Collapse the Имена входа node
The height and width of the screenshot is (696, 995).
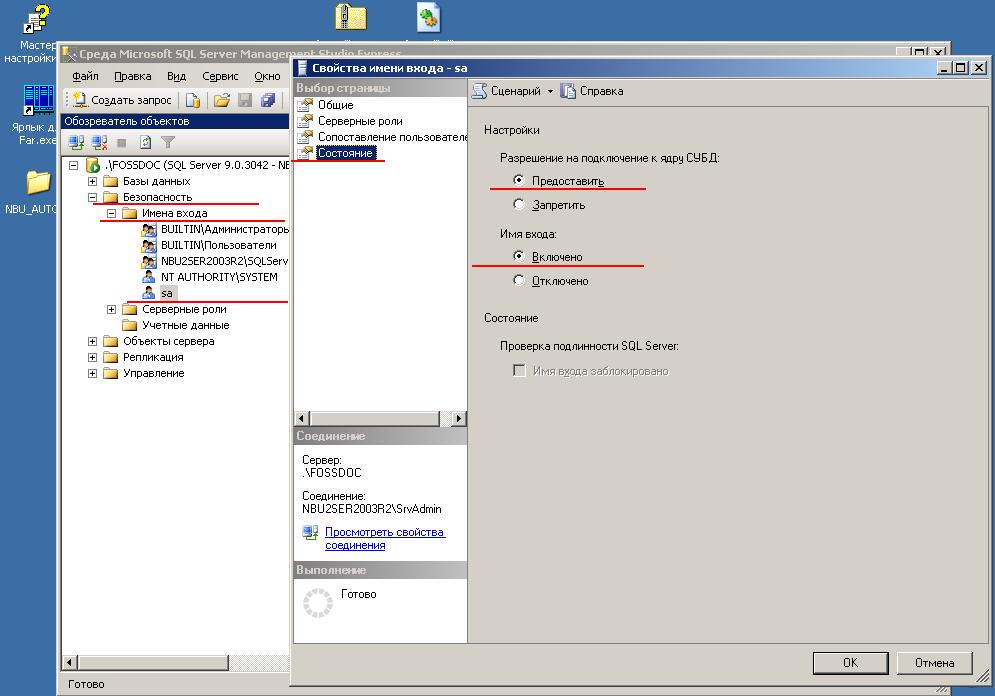[112, 213]
